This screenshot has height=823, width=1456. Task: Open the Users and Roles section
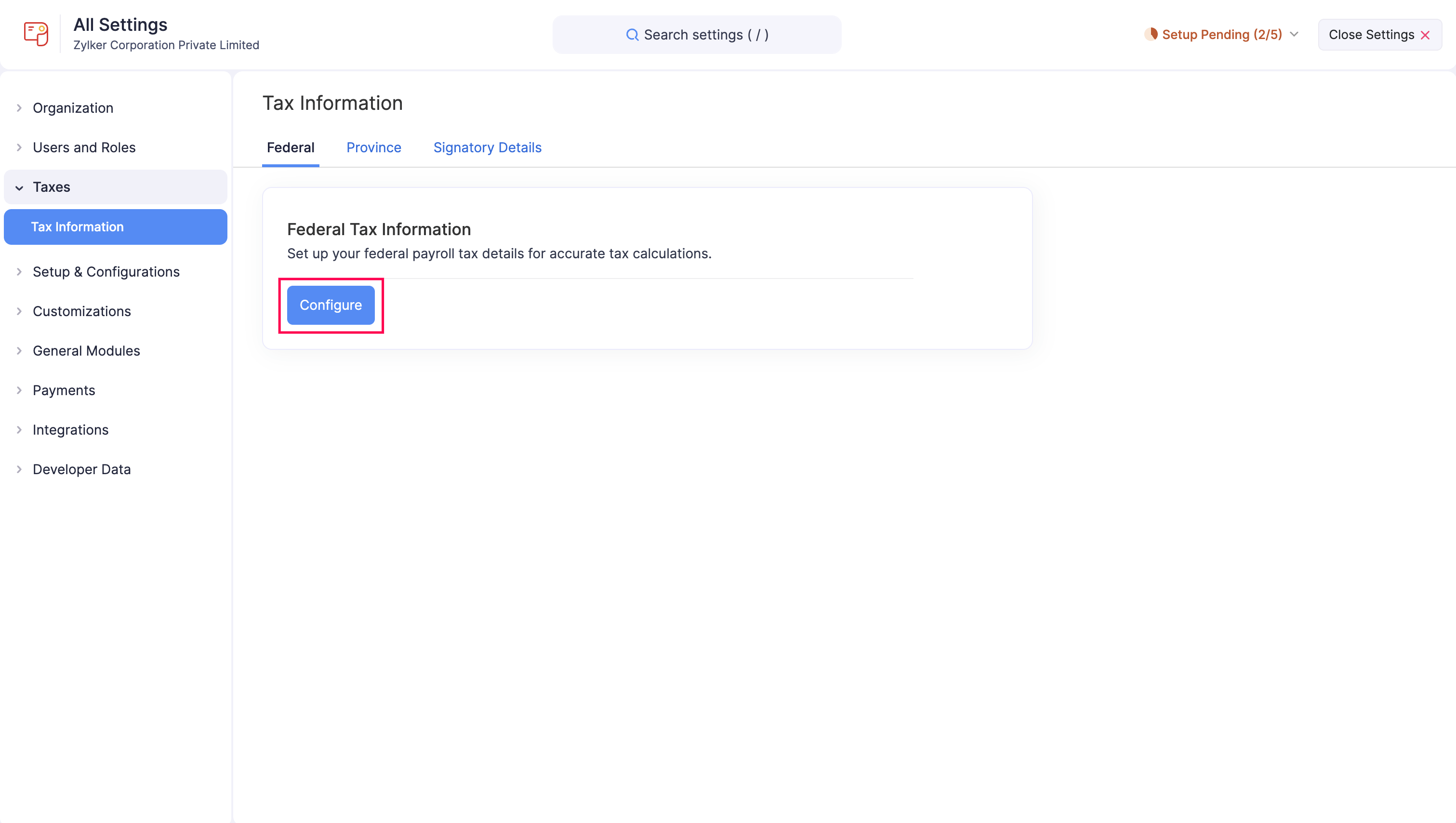click(84, 147)
